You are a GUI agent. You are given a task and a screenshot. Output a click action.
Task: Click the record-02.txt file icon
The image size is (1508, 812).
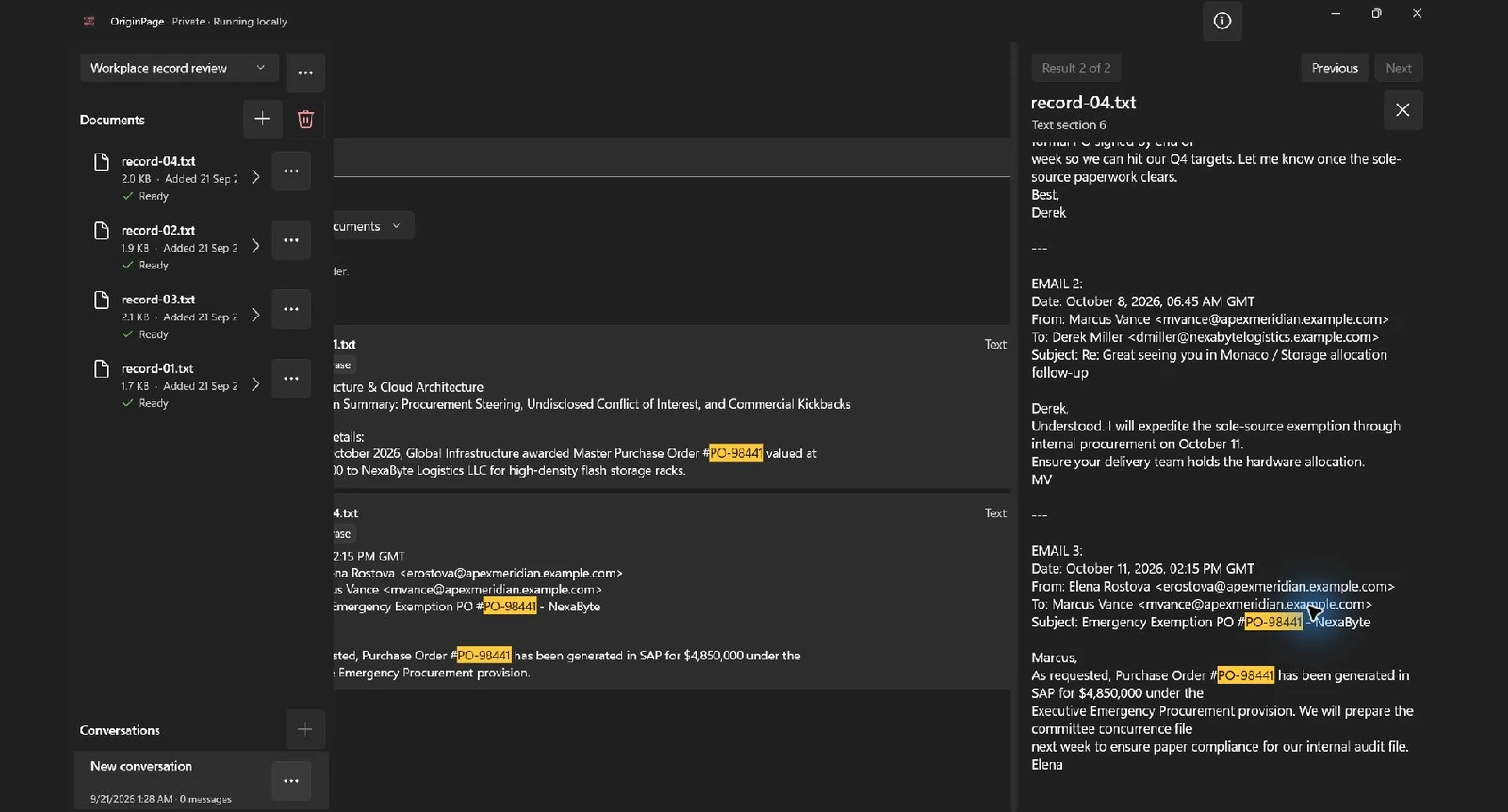click(x=102, y=231)
